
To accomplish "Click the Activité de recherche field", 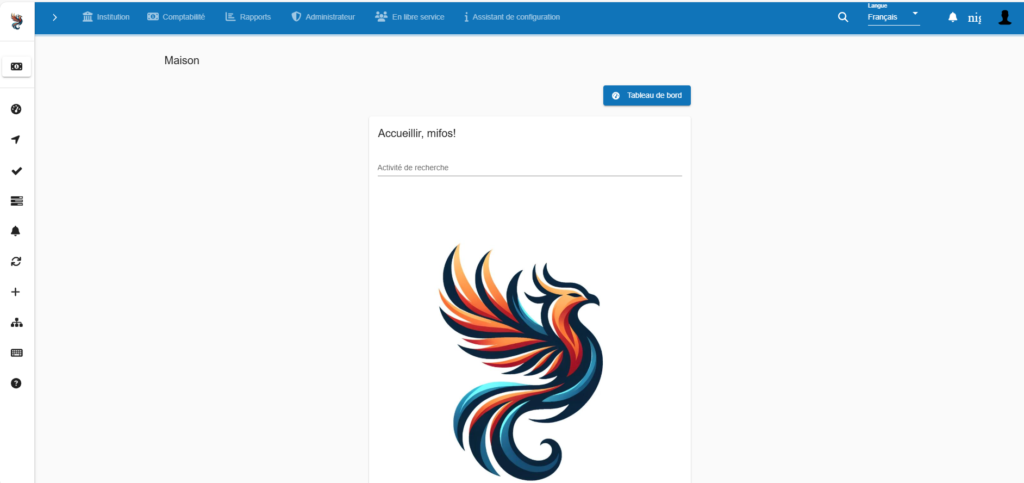I will [x=530, y=168].
